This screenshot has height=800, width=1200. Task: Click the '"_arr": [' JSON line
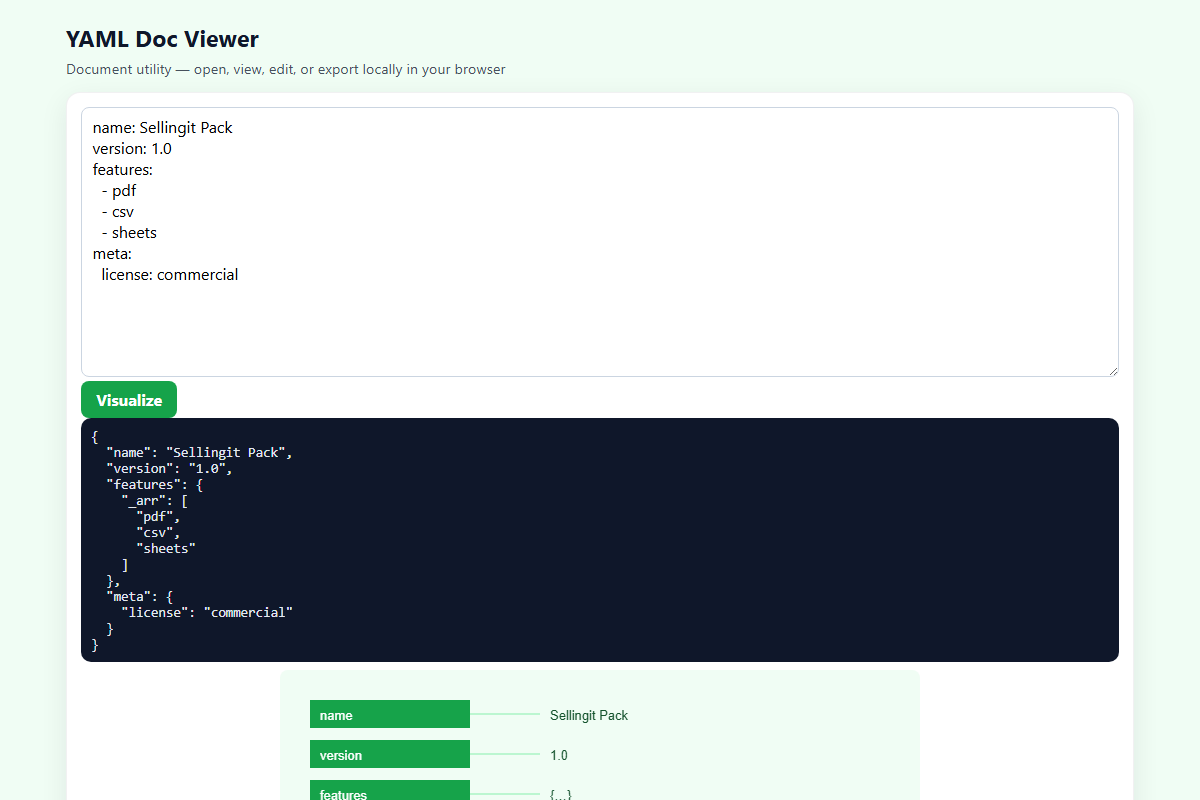pos(154,500)
